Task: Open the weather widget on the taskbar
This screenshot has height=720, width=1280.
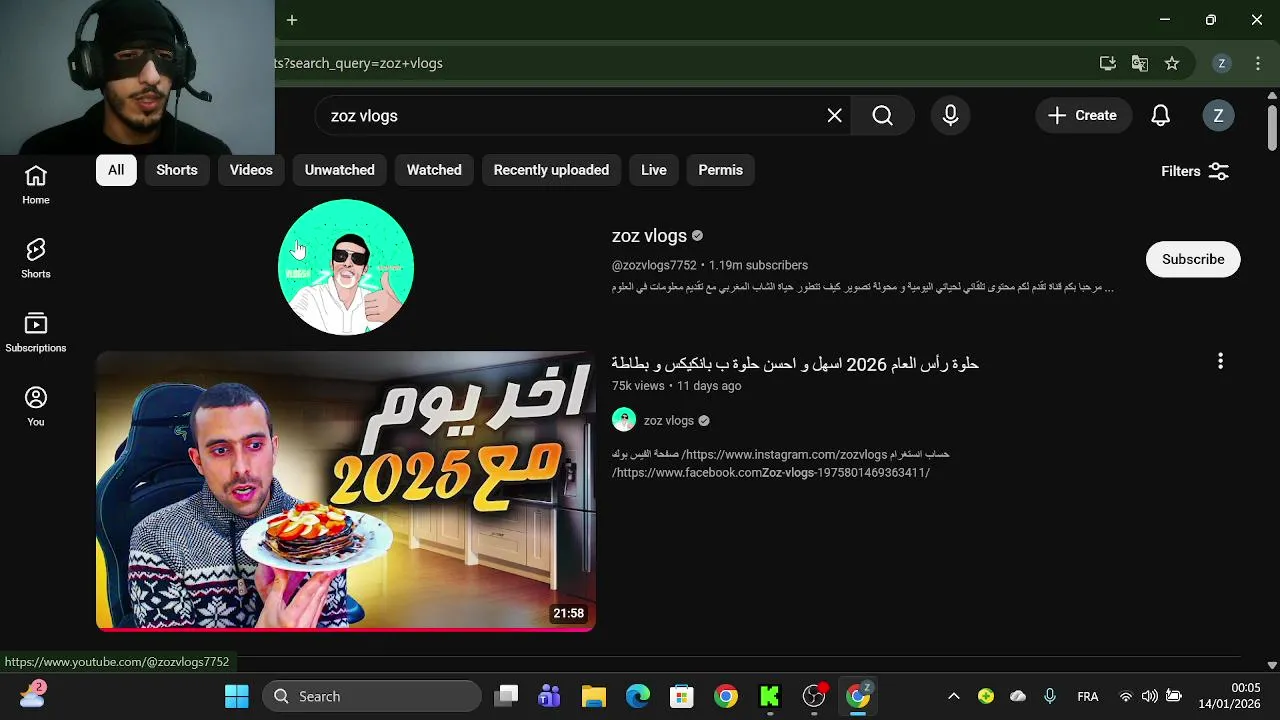Action: pyautogui.click(x=32, y=694)
